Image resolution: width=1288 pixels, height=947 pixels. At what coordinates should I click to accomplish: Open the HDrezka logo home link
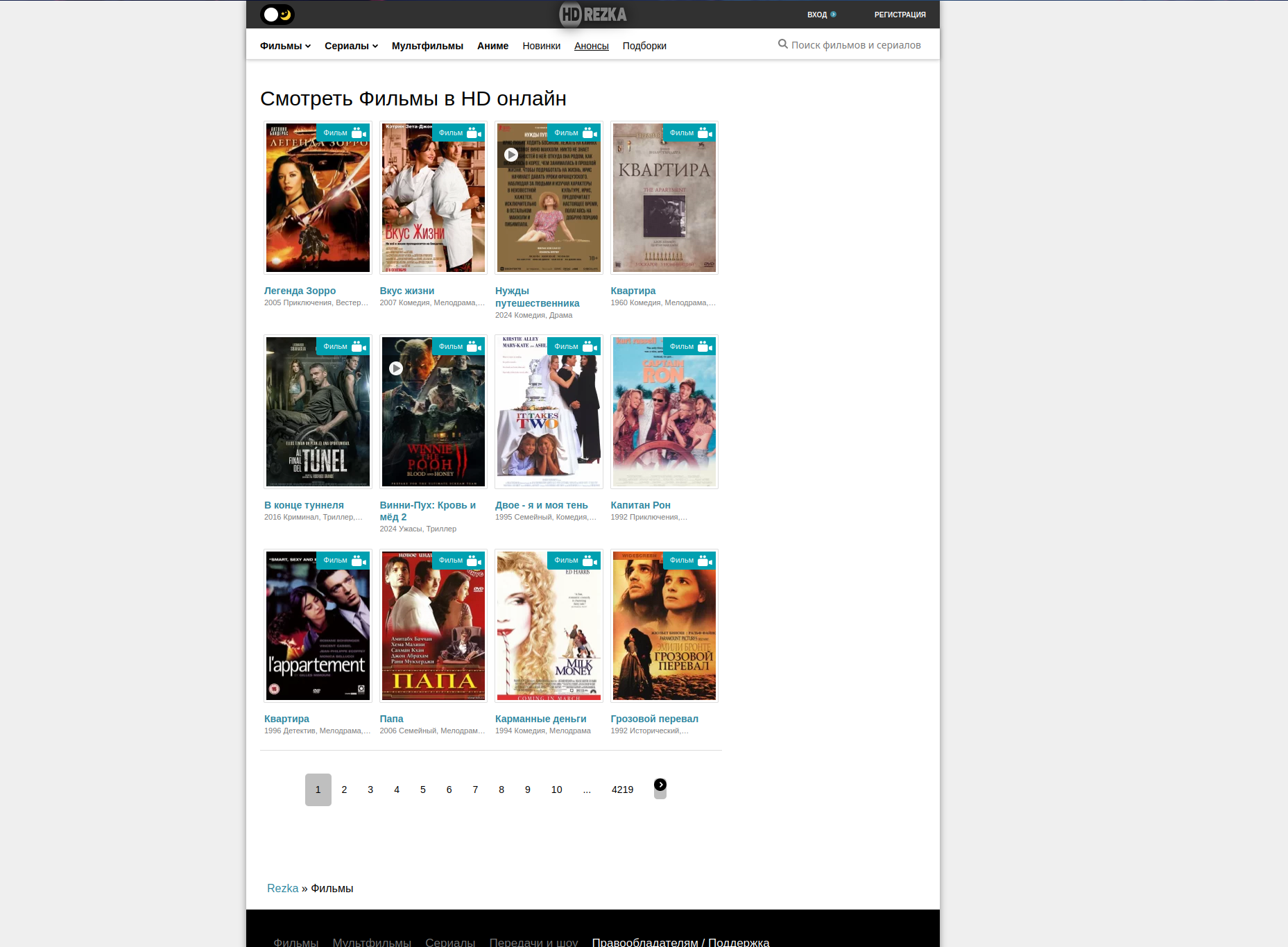593,15
